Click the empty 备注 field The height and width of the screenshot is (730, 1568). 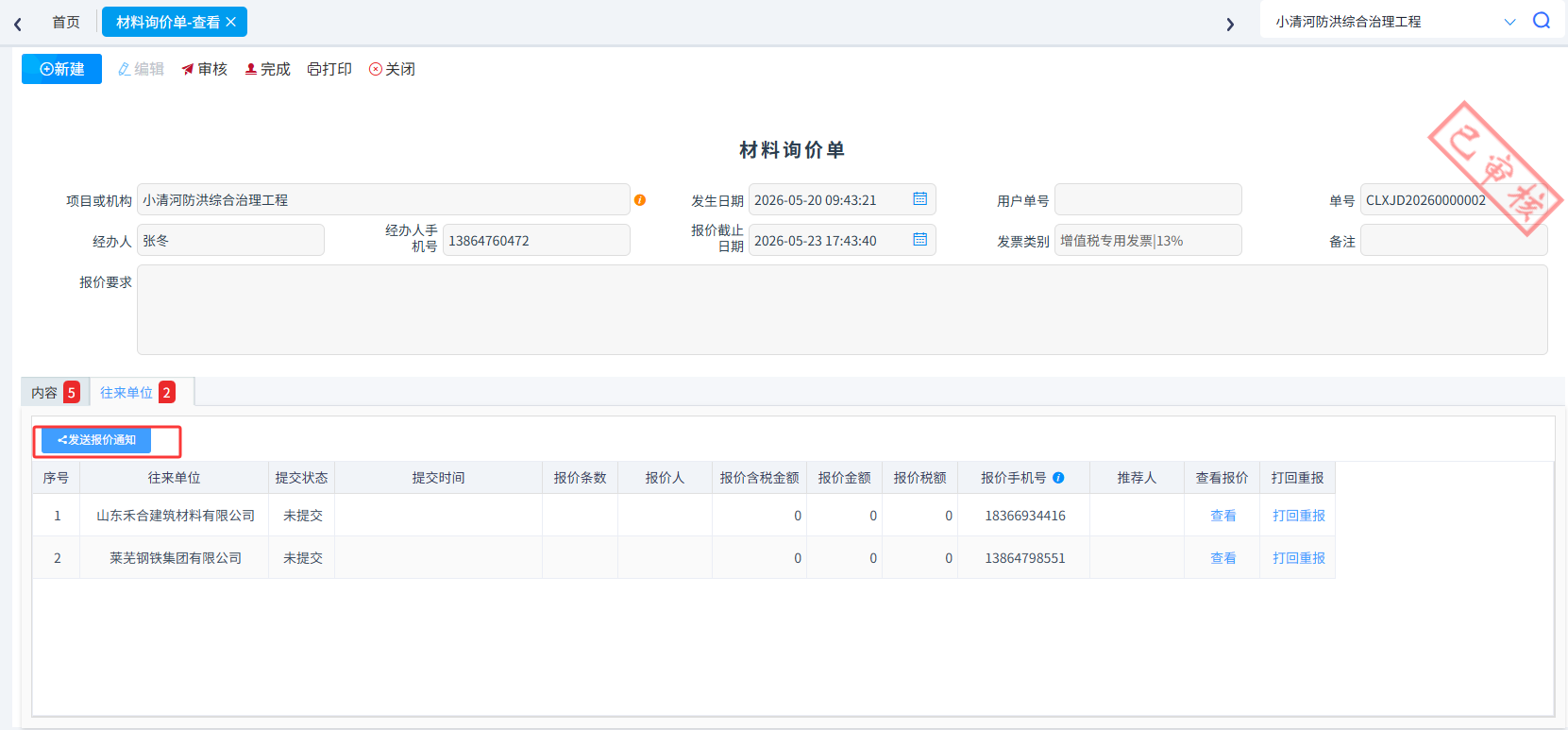(x=1454, y=240)
